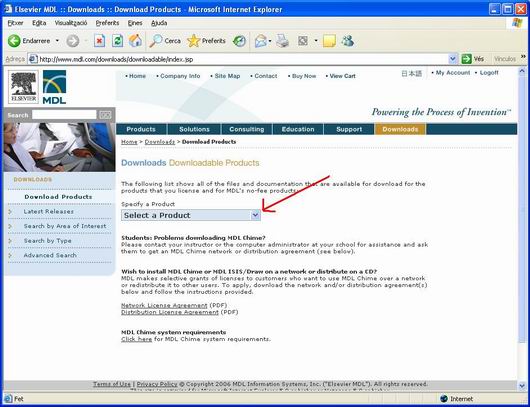This screenshot has height=407, width=530.
Task: Click the Logoff link
Action: click(489, 73)
